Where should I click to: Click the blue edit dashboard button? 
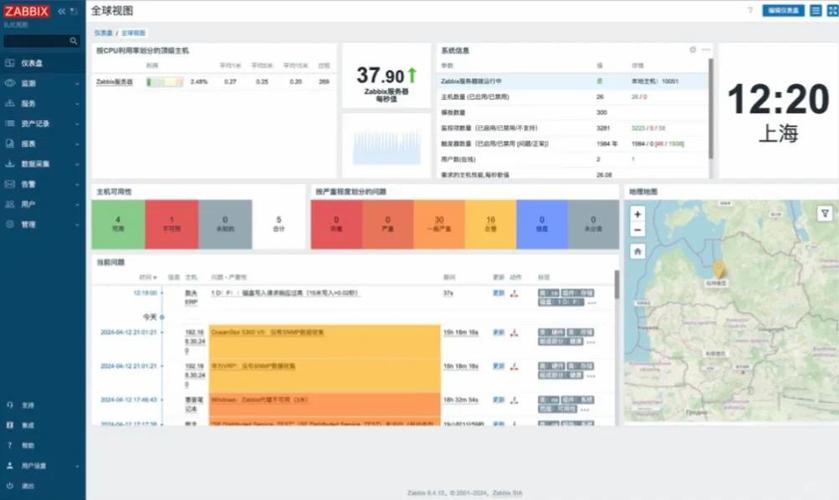783,10
